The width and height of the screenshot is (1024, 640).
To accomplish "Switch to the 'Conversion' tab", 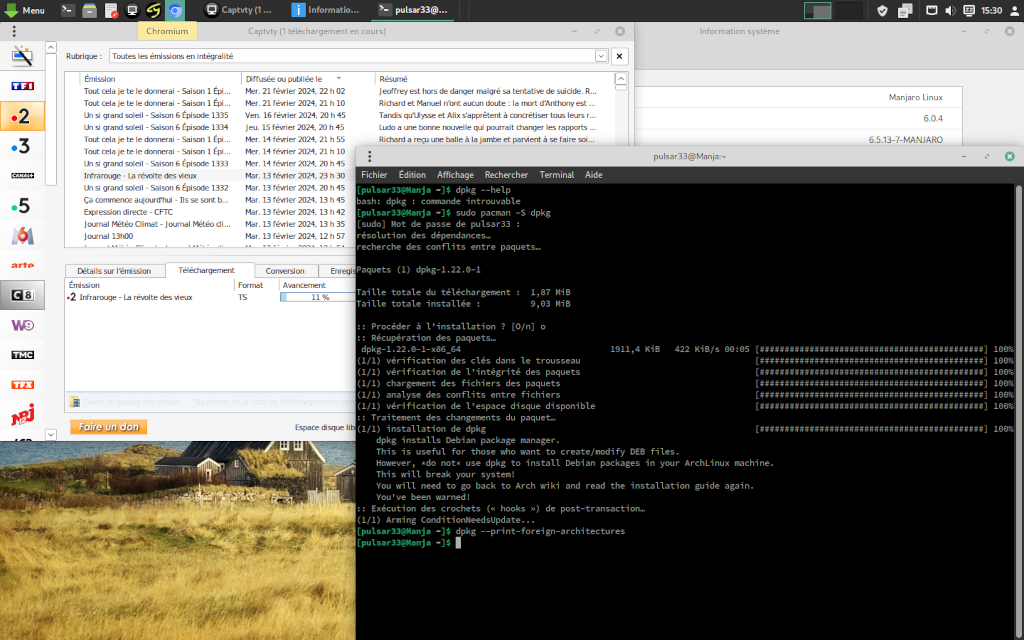I will (285, 270).
